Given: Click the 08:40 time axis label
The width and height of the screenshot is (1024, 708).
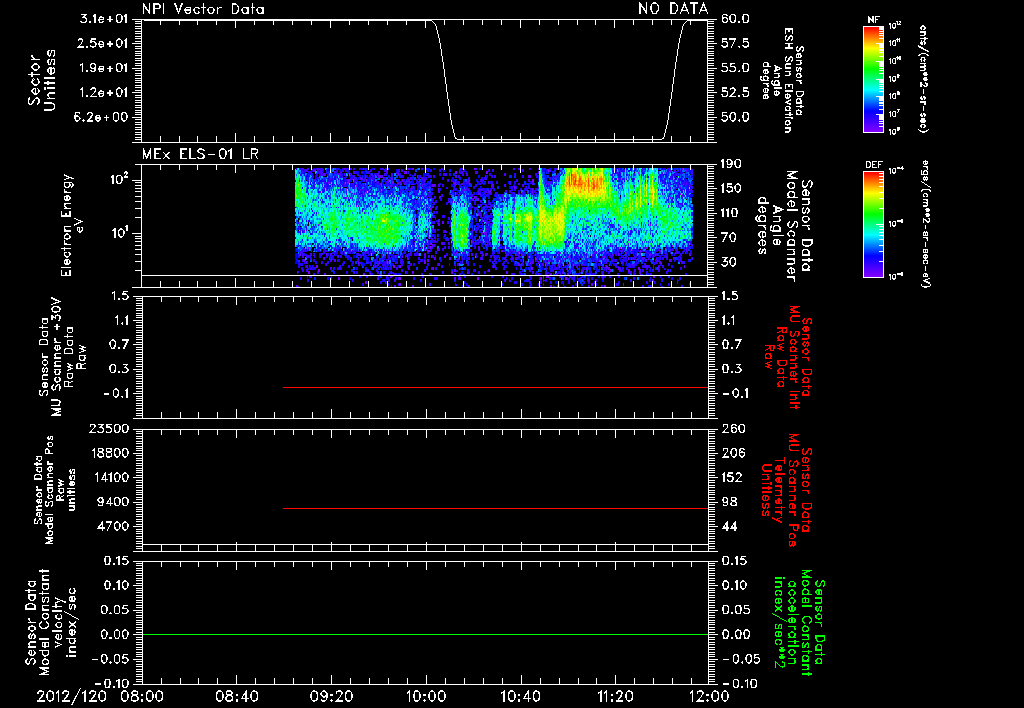Looking at the screenshot, I should pyautogui.click(x=236, y=696).
